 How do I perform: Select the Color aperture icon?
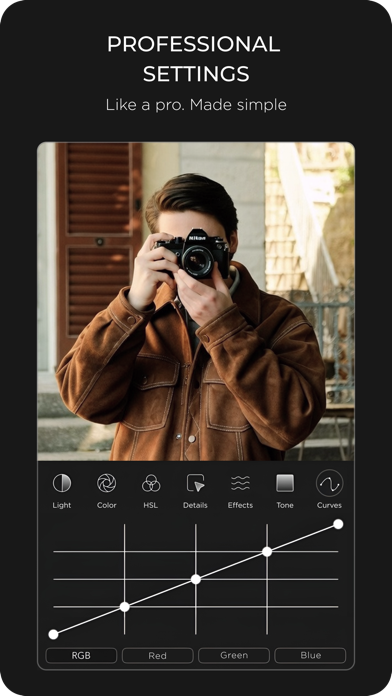[x=107, y=483]
